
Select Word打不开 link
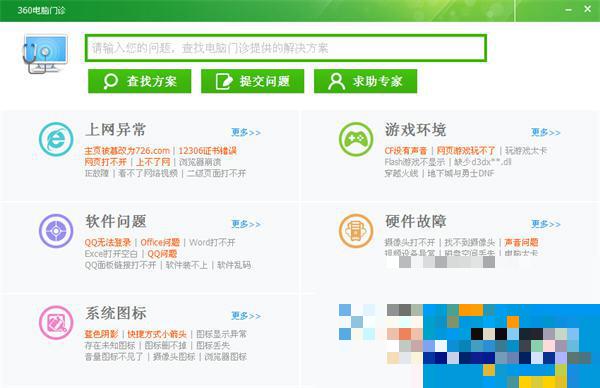[212, 243]
